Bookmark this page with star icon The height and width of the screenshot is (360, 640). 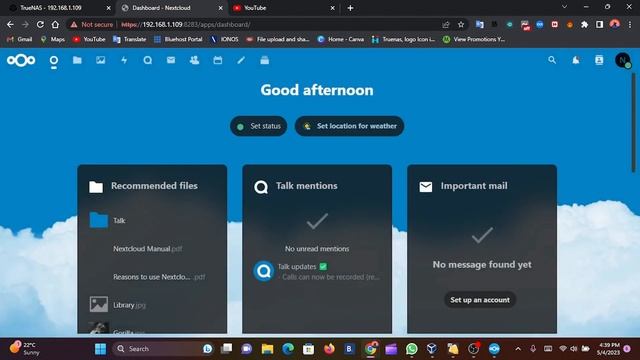(x=461, y=24)
